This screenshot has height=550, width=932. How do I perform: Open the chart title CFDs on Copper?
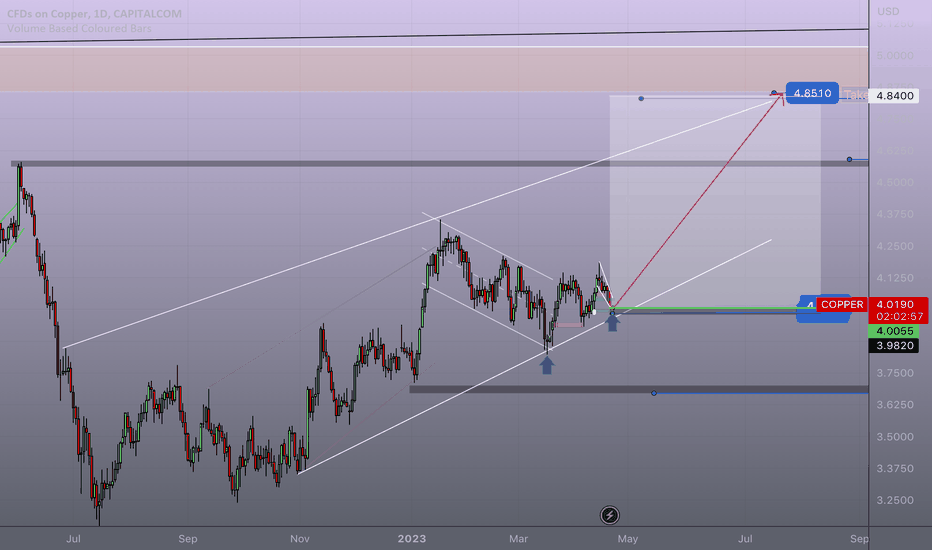tap(95, 13)
